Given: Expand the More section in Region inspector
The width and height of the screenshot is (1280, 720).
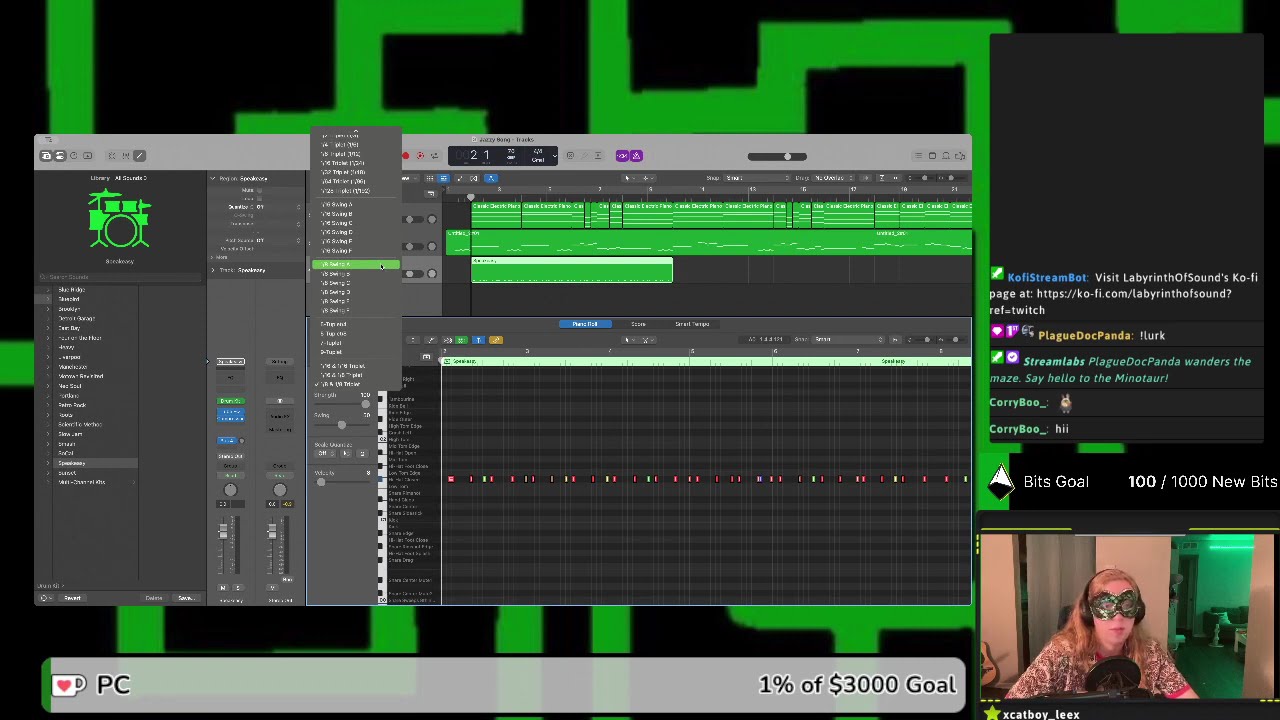Looking at the screenshot, I should coord(212,257).
